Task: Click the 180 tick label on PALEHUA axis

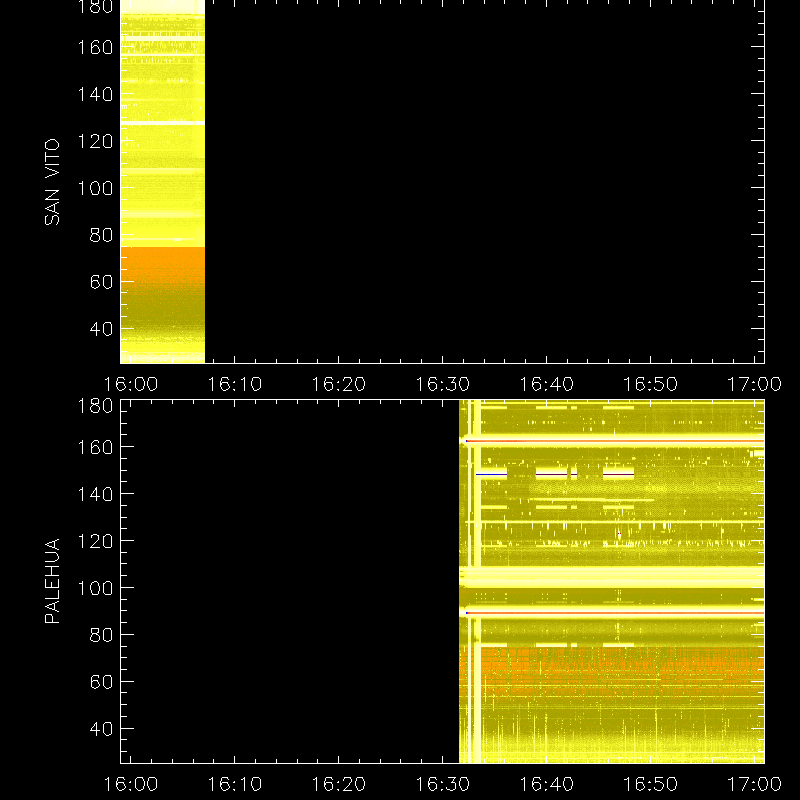Action: tap(95, 406)
